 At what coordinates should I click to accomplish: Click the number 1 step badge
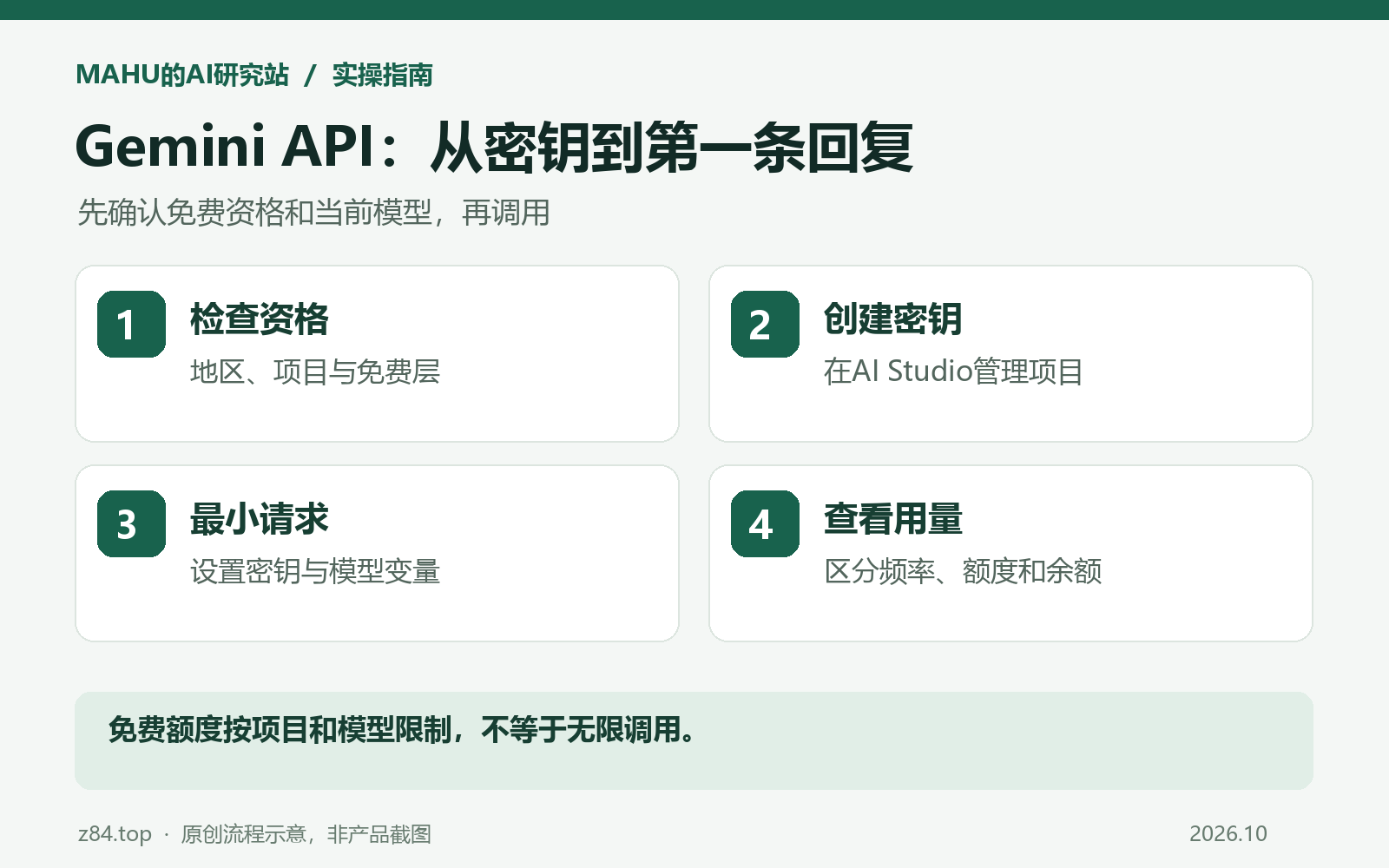(131, 324)
